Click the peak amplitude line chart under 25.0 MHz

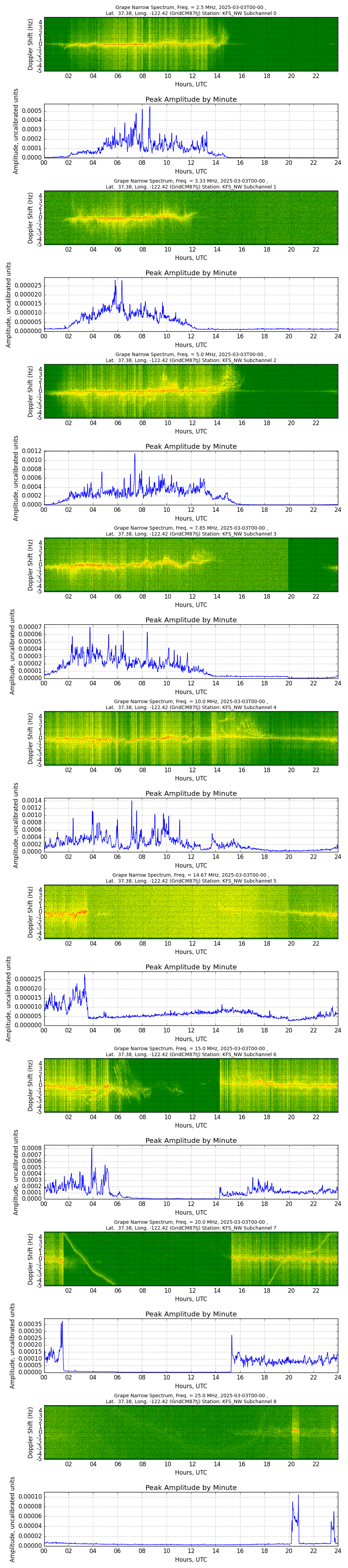click(x=190, y=1519)
